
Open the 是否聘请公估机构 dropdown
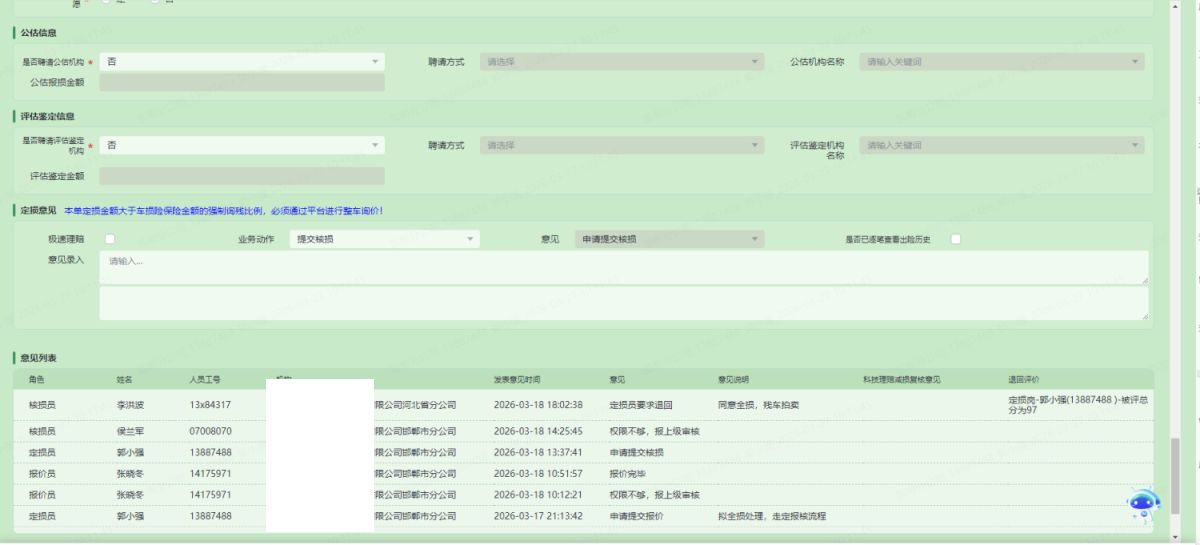[x=241, y=62]
